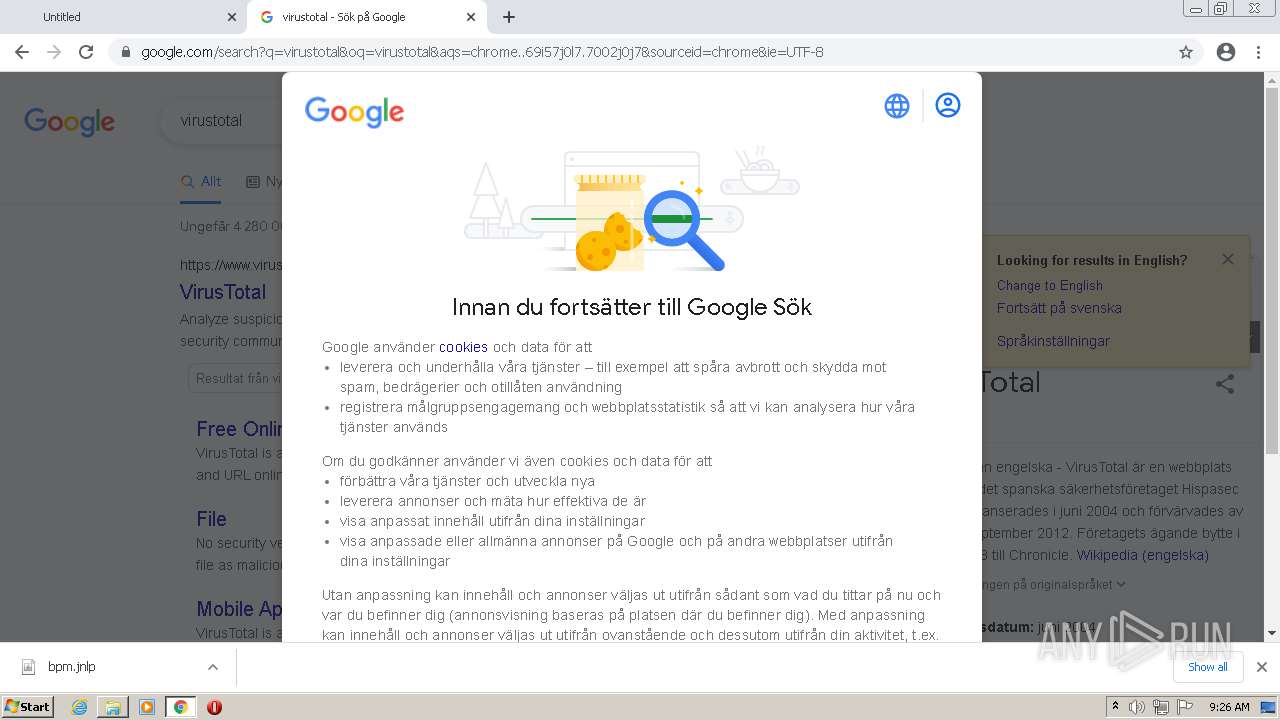This screenshot has height=720, width=1280.
Task: Click the virustotal search box
Action: click(x=222, y=121)
